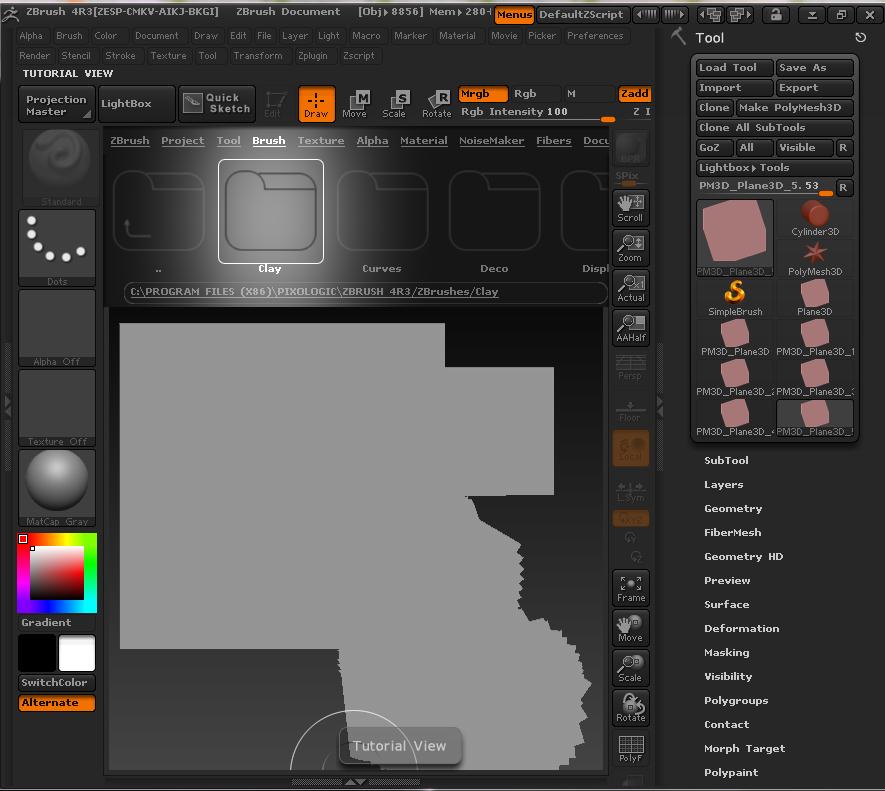Switch to the Texture tab in LightBox
Screen dimensions: 885x791
point(320,141)
